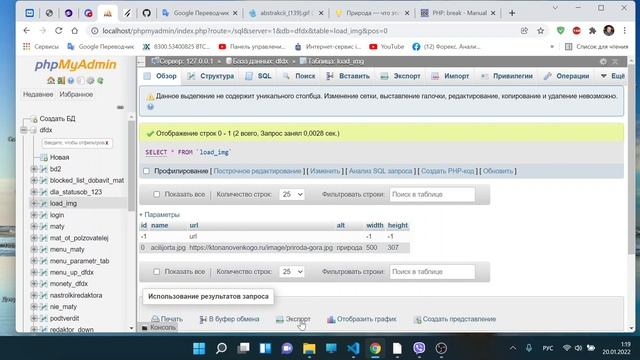
Task: Click the sidebar table filter field
Action: [77, 143]
